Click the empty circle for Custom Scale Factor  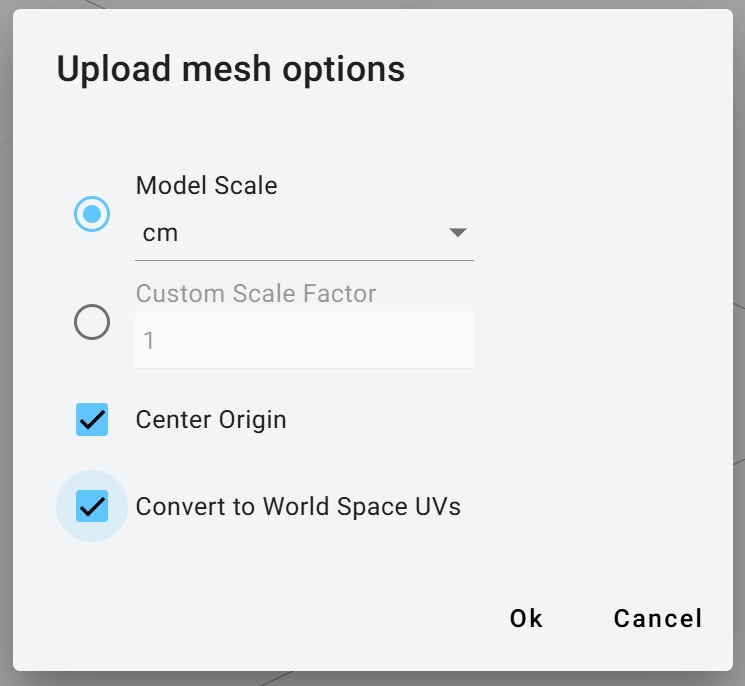click(92, 322)
